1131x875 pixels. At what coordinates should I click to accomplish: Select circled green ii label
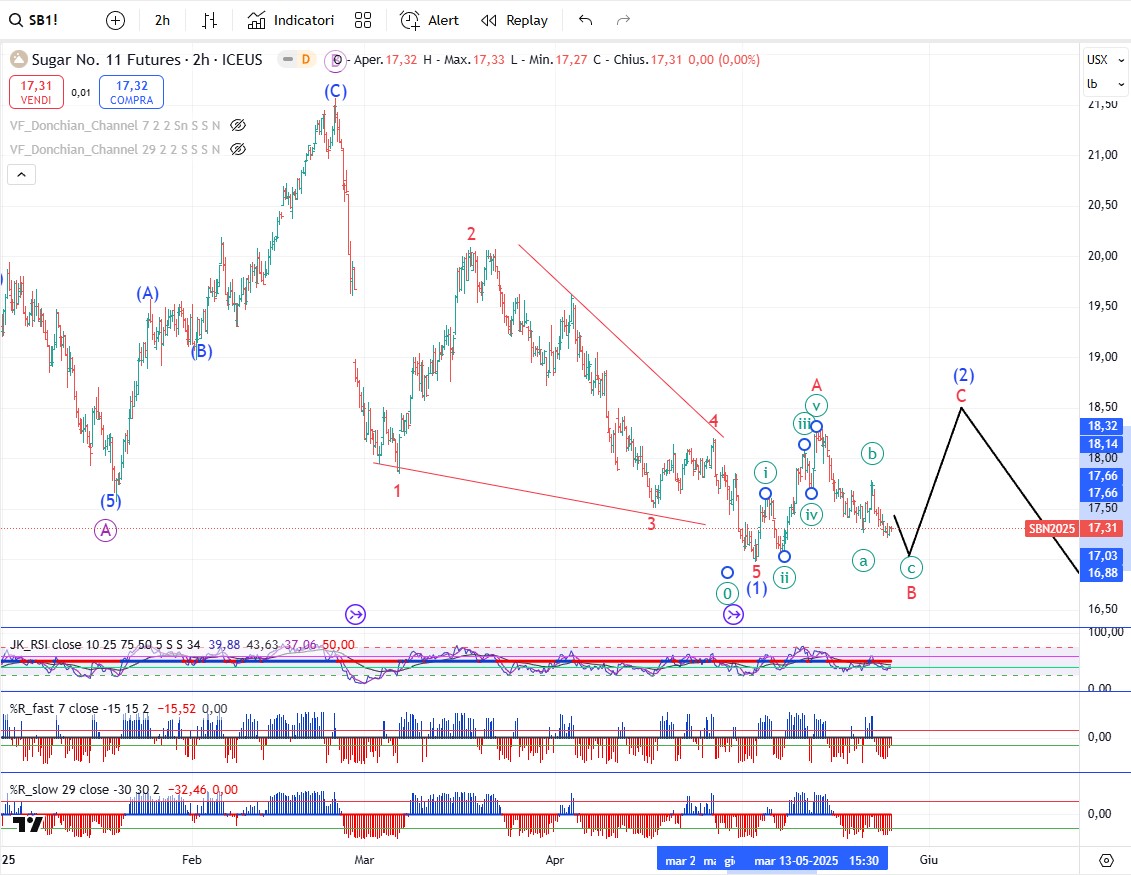tap(784, 578)
